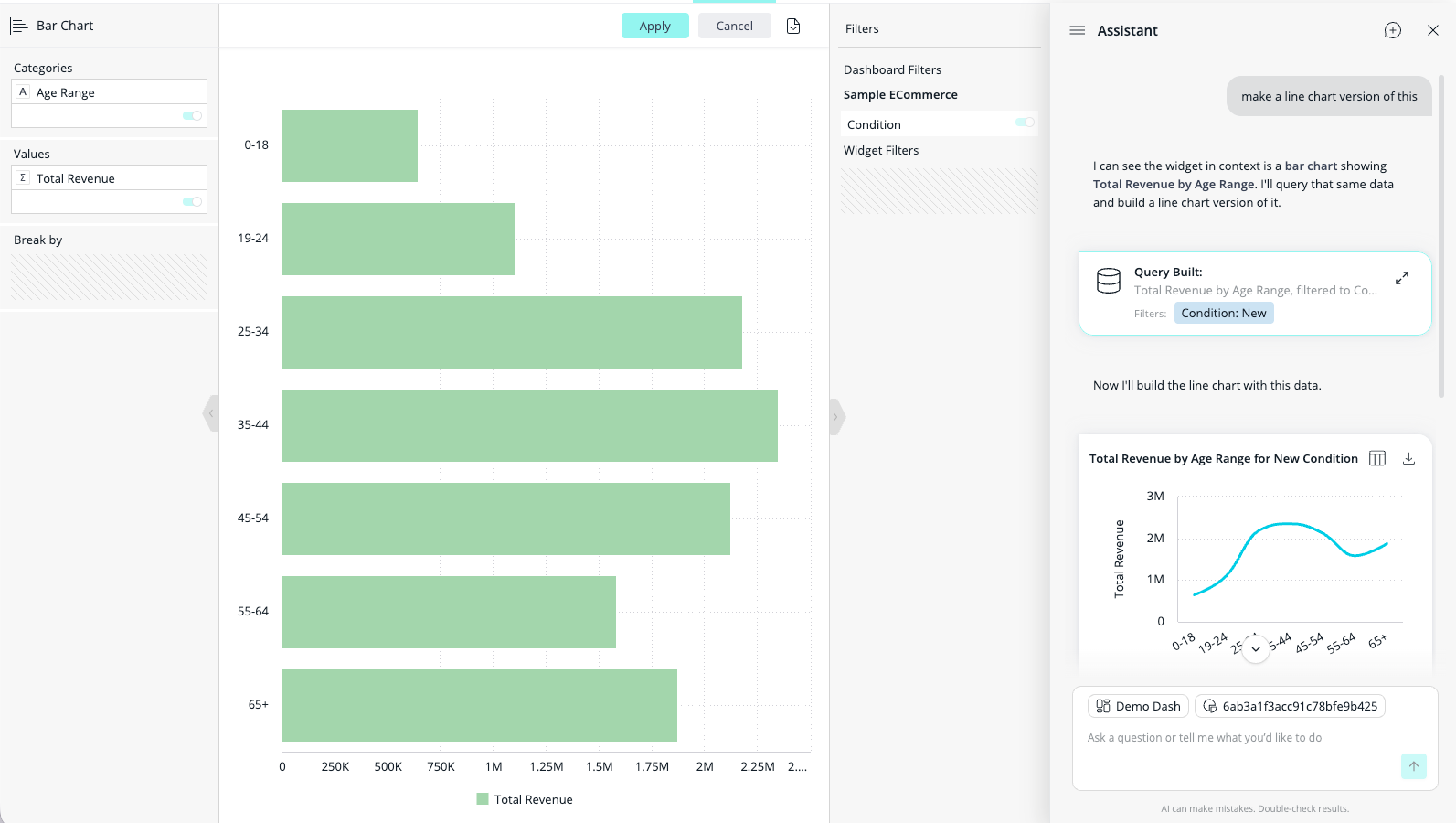Show table view of line chart

[x=1377, y=458]
